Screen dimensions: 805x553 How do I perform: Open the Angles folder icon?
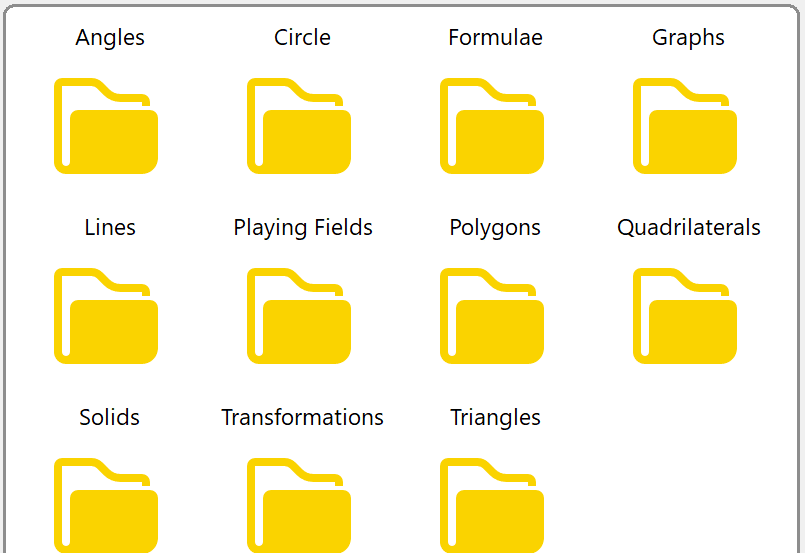pyautogui.click(x=106, y=126)
